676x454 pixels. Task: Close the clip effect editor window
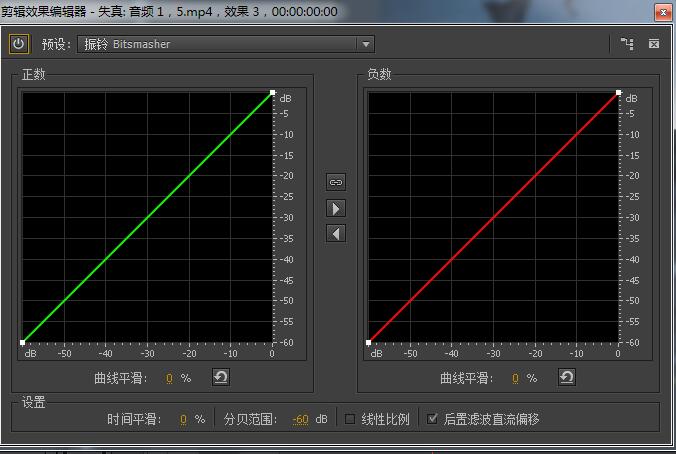(x=663, y=13)
